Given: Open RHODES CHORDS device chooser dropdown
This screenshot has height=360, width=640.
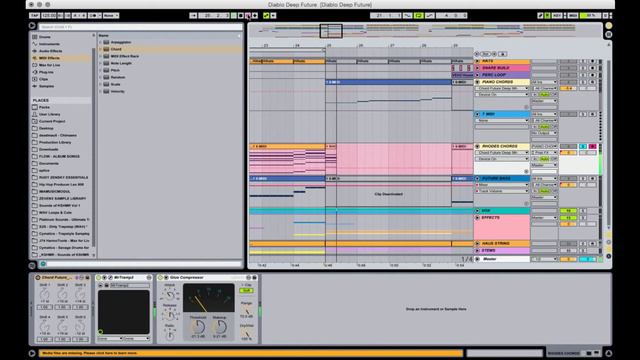Looking at the screenshot, I should click(502, 153).
